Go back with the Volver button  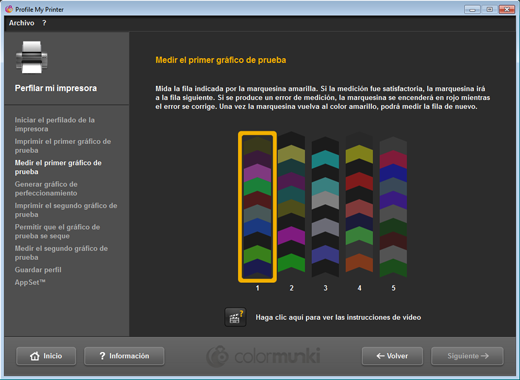392,356
